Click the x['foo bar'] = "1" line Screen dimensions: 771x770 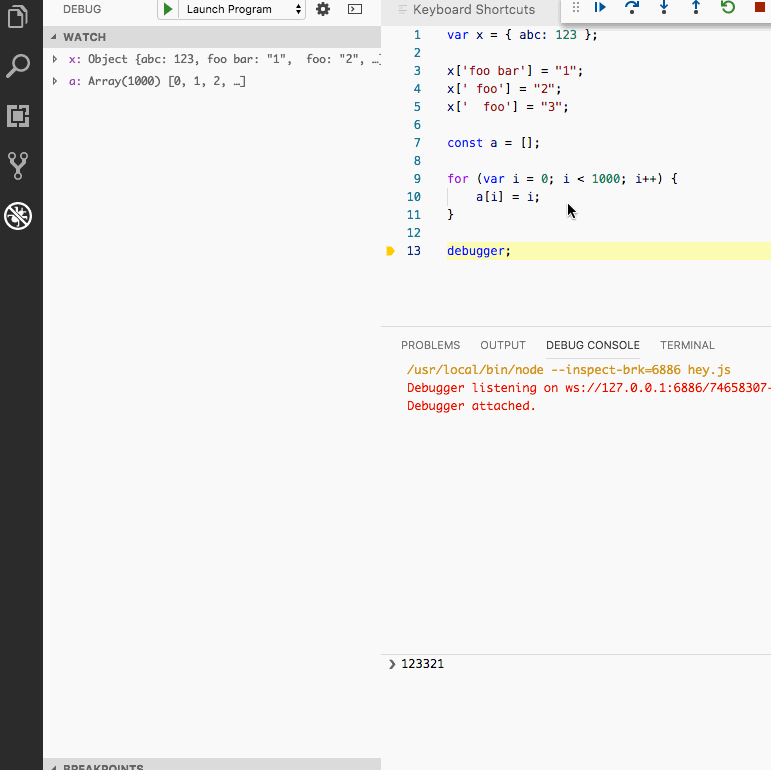tap(515, 71)
